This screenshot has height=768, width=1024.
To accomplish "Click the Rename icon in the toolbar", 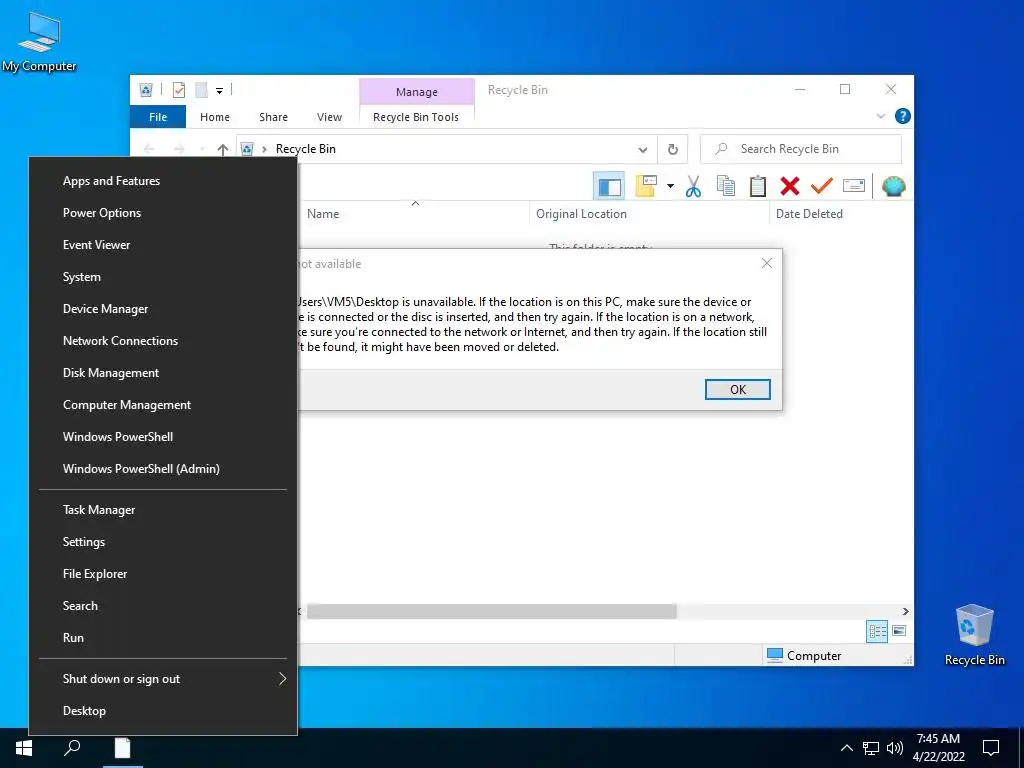I will [x=854, y=186].
